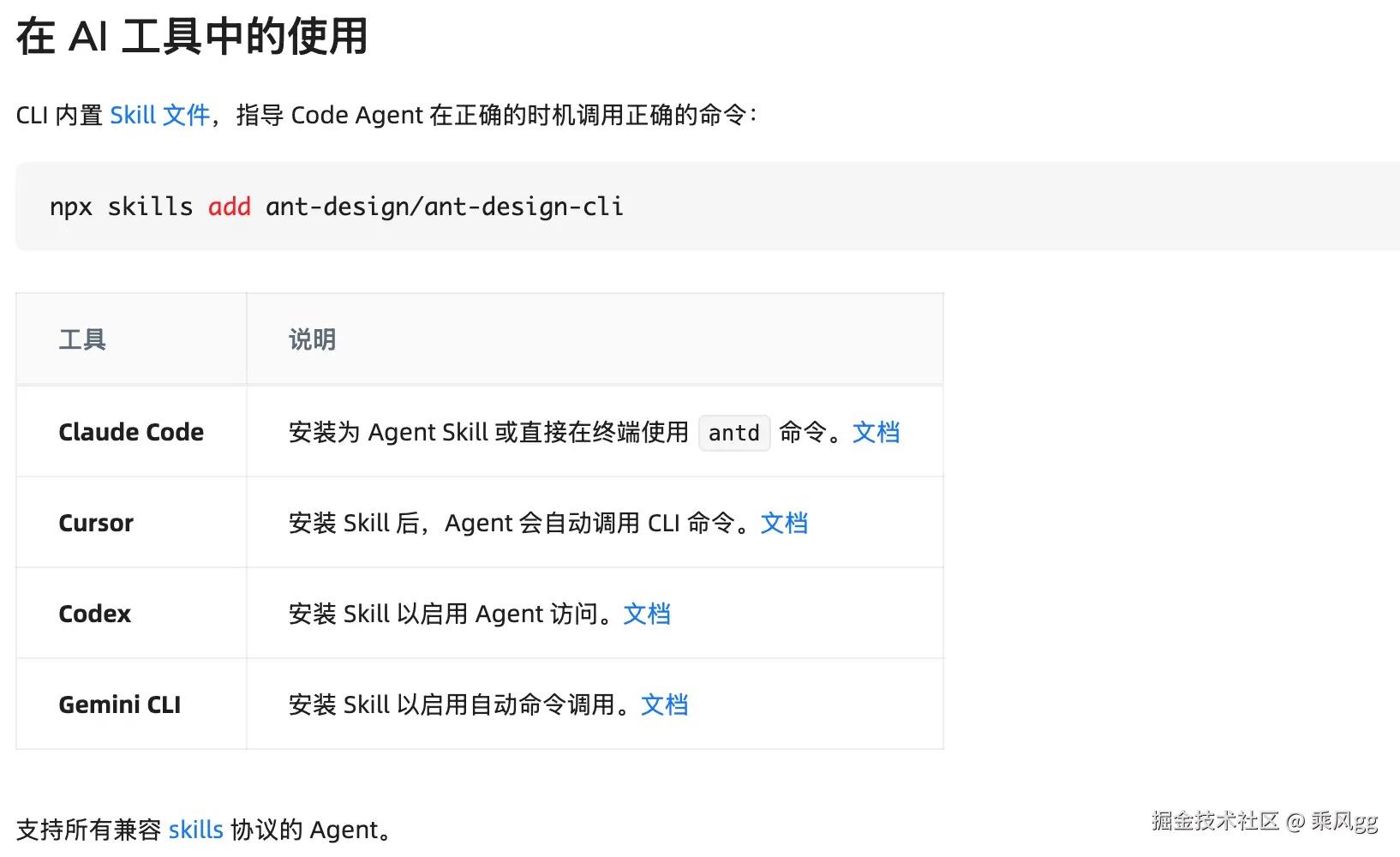Click the sentence "支持所有兼容" at the bottom
Viewport: 1400px width, 857px height.
click(89, 830)
